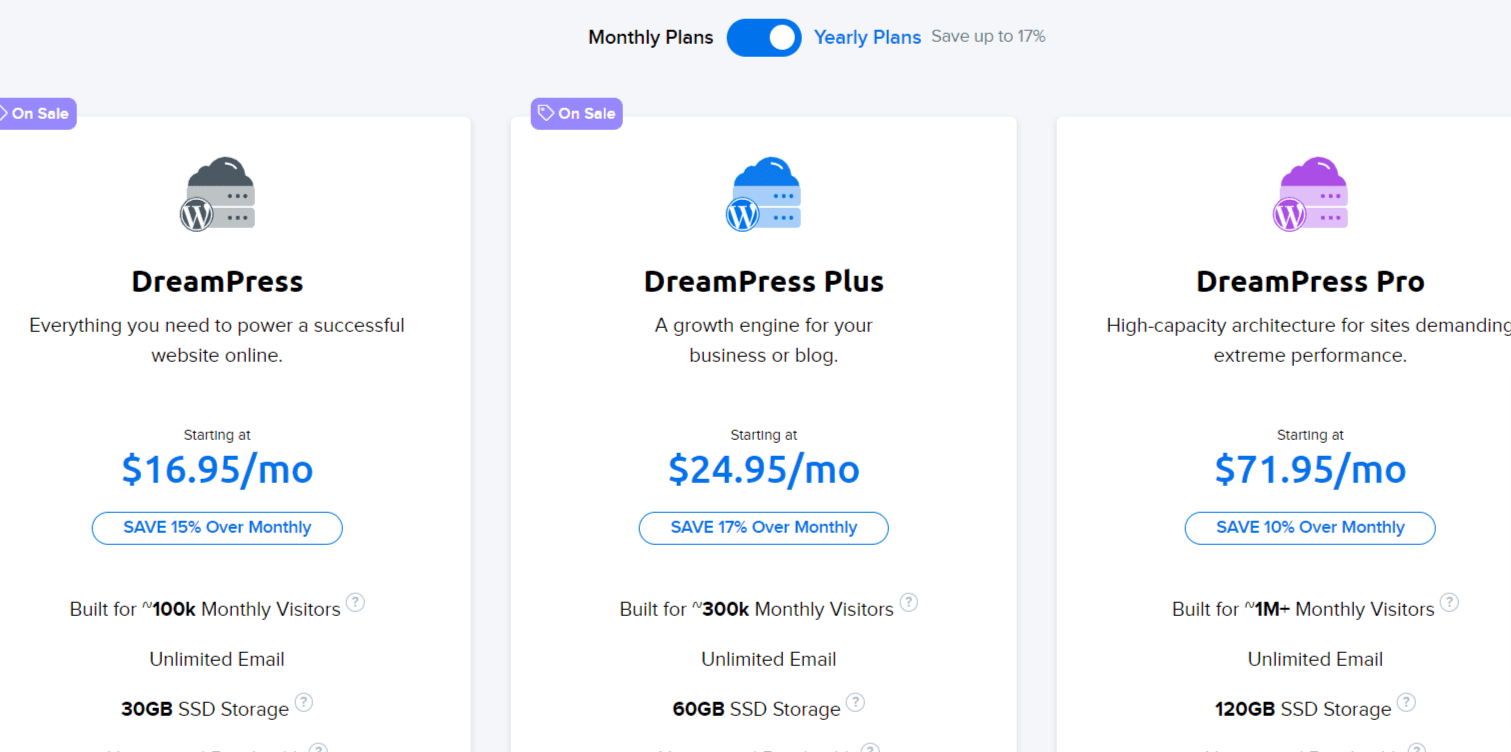Open help icon beside 120GB SSD Storage
The width and height of the screenshot is (1511, 752).
(x=1406, y=703)
